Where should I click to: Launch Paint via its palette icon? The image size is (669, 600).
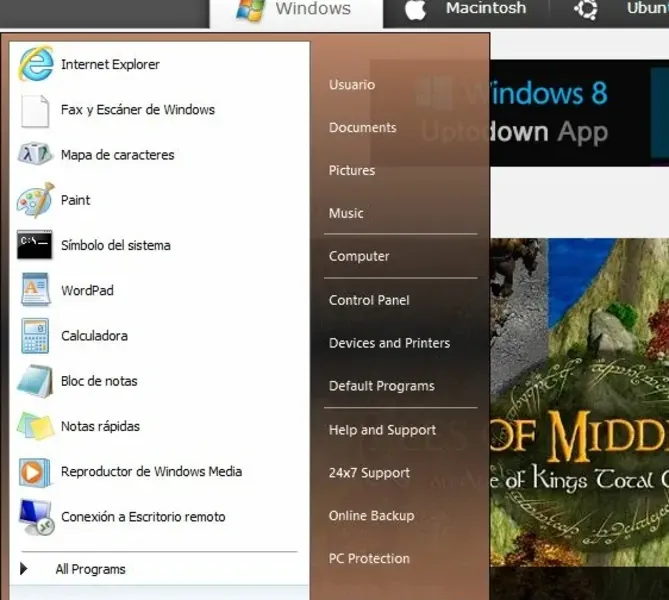coord(36,200)
